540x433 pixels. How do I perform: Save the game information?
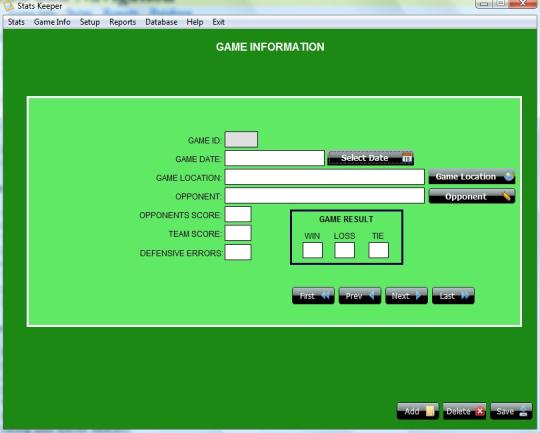[511, 411]
